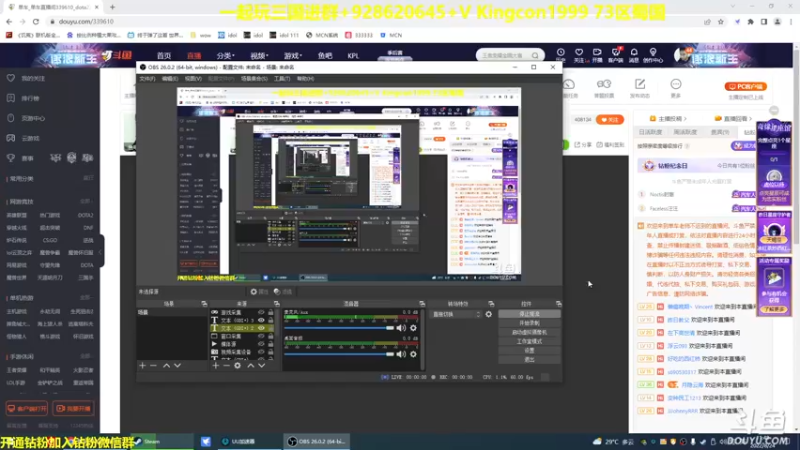Select the 首页 tab in Douyu navbar
This screenshot has height=450, width=800.
pos(164,56)
